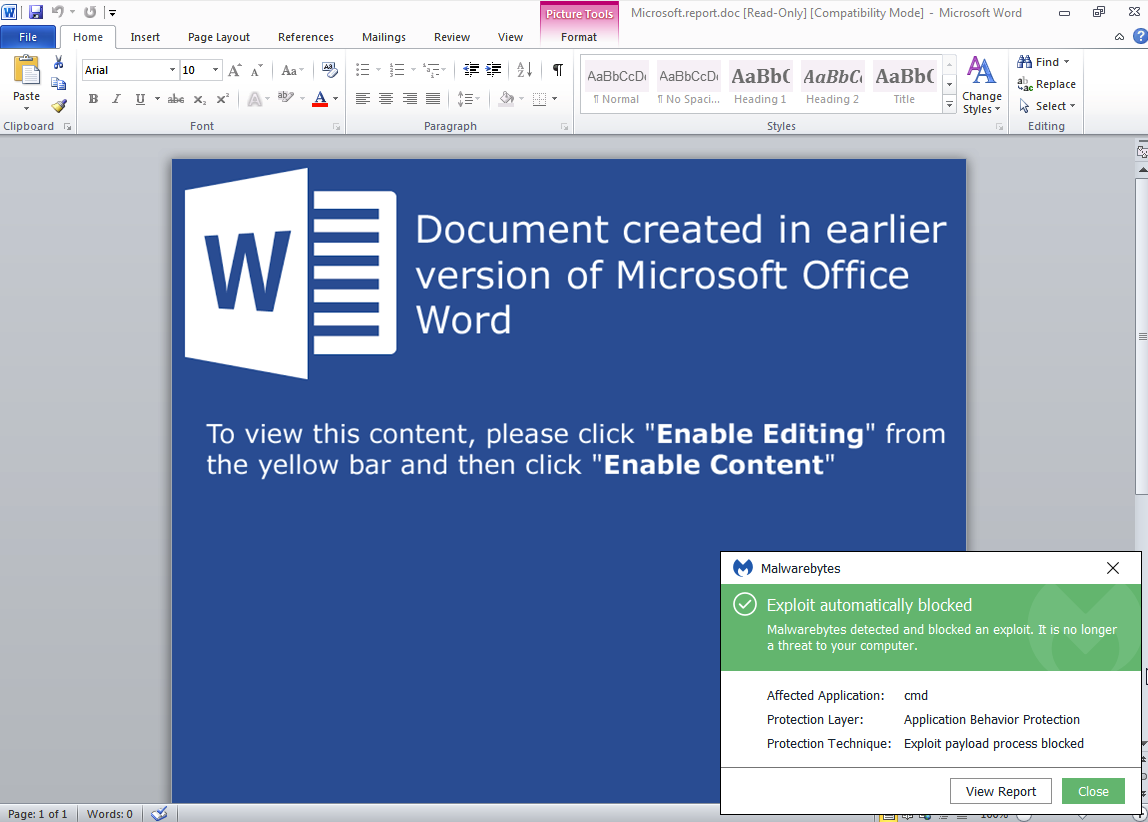
Task: Expand the font size dropdown
Action: (216, 70)
